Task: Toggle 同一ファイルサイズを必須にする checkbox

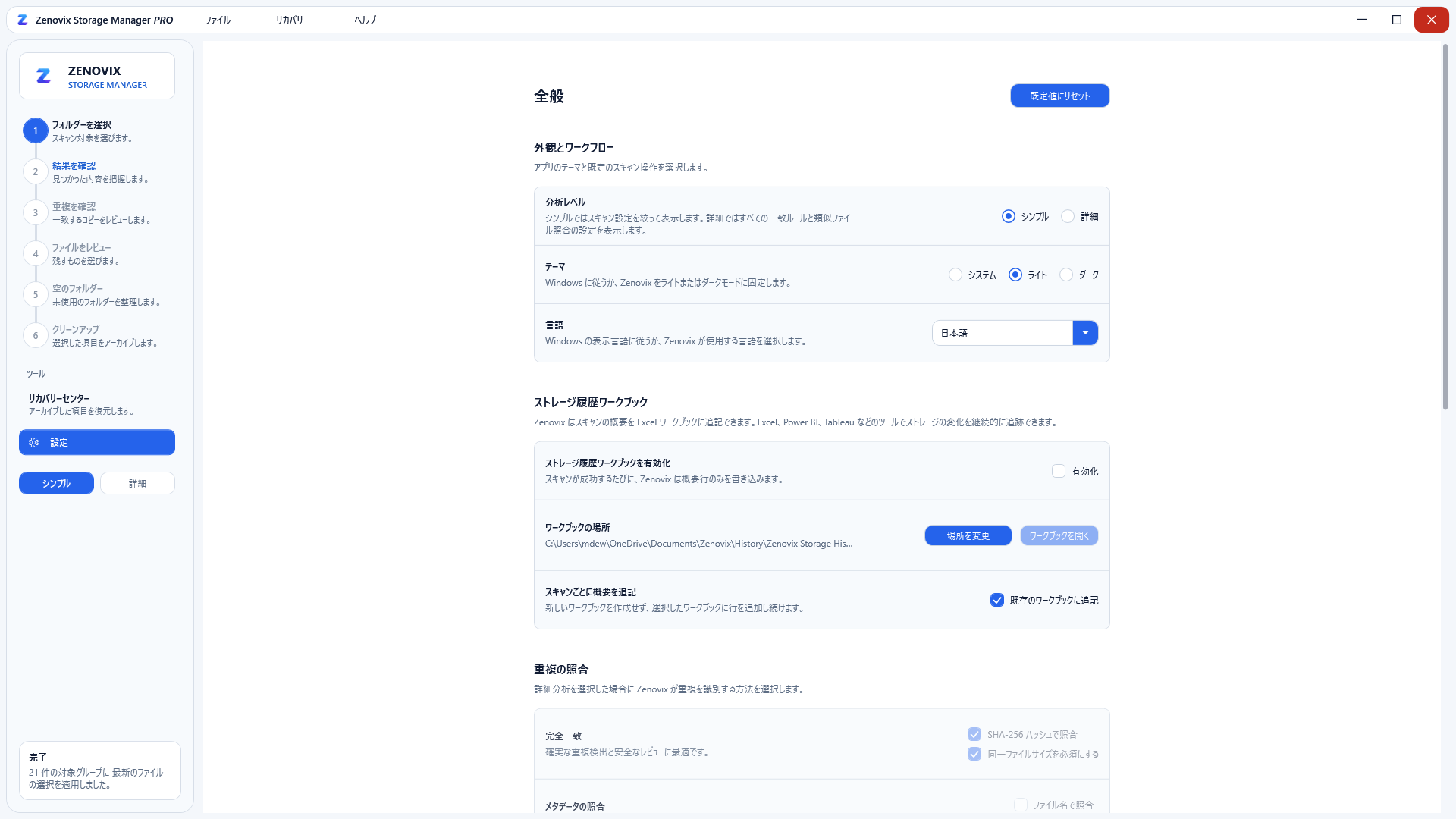Action: [974, 755]
